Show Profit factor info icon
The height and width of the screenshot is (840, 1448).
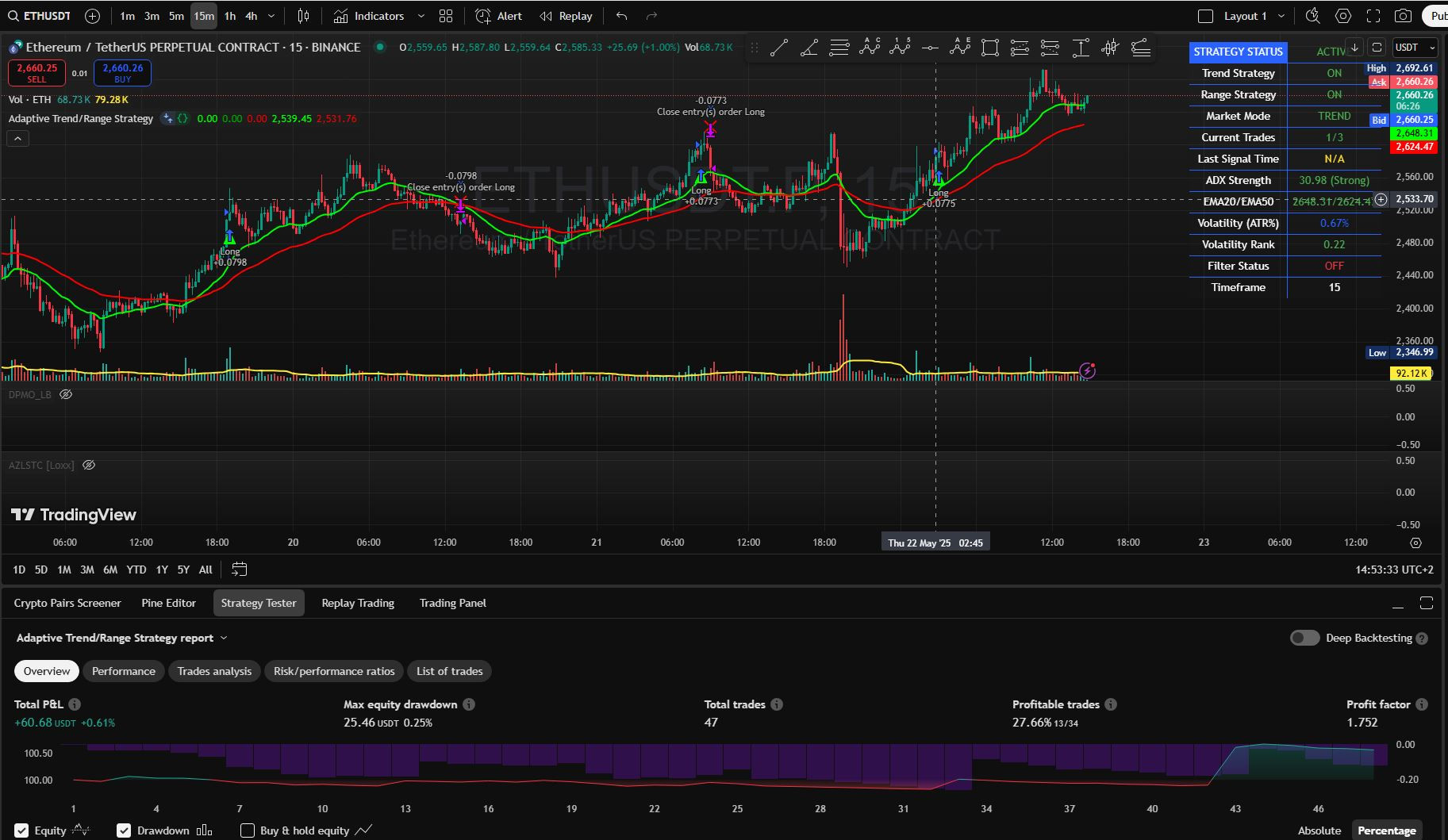pyautogui.click(x=1422, y=704)
